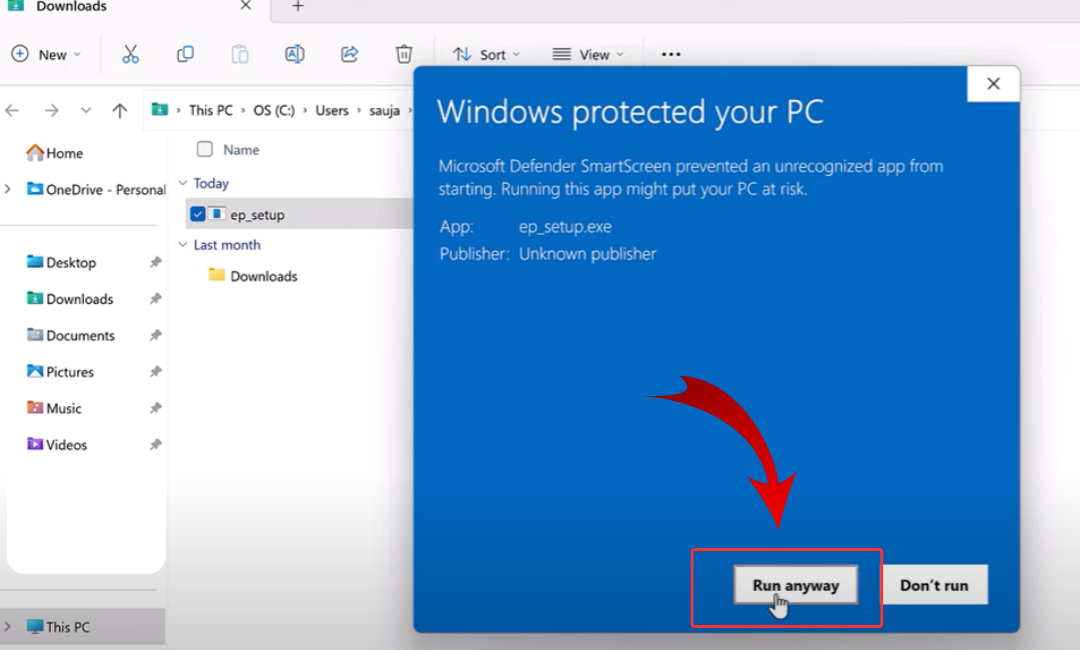Click the Copy icon in toolbar
1080x650 pixels.
click(x=185, y=54)
